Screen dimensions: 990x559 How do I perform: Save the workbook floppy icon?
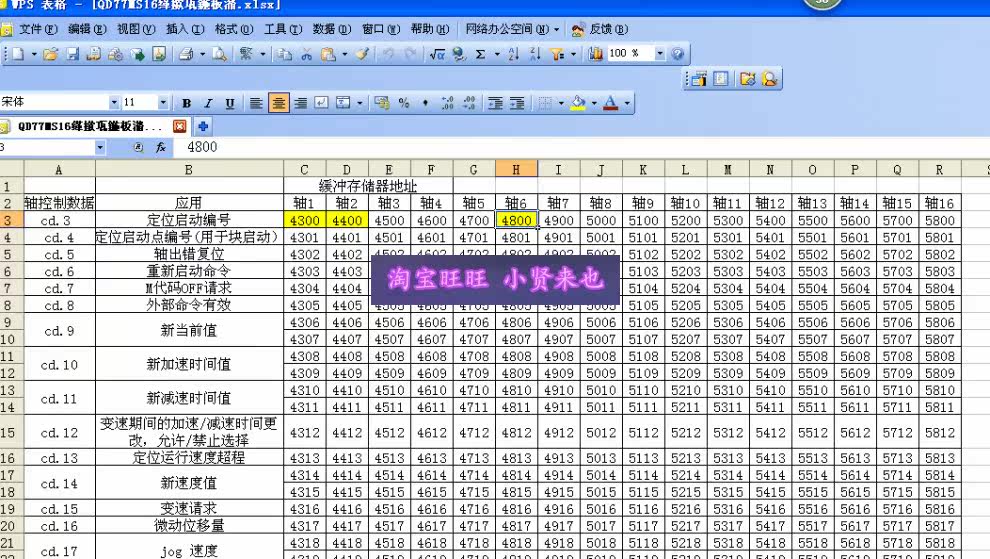[x=73, y=54]
